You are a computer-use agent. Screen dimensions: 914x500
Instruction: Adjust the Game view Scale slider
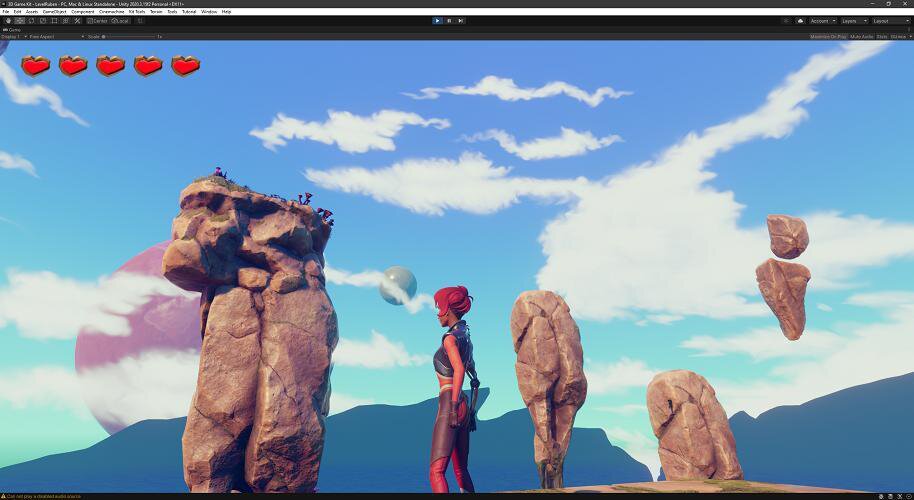click(131, 36)
